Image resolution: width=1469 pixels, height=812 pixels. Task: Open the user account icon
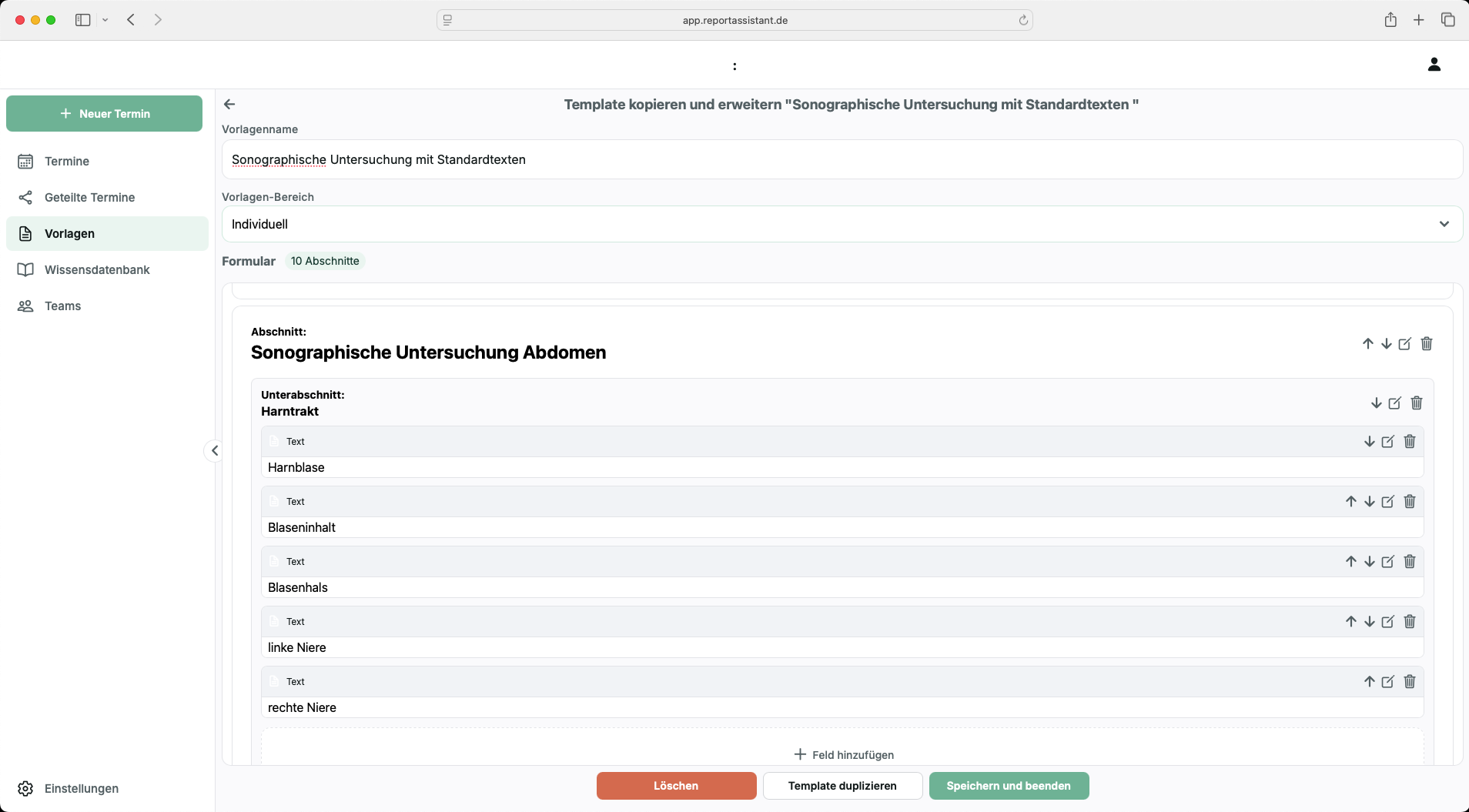click(x=1434, y=65)
